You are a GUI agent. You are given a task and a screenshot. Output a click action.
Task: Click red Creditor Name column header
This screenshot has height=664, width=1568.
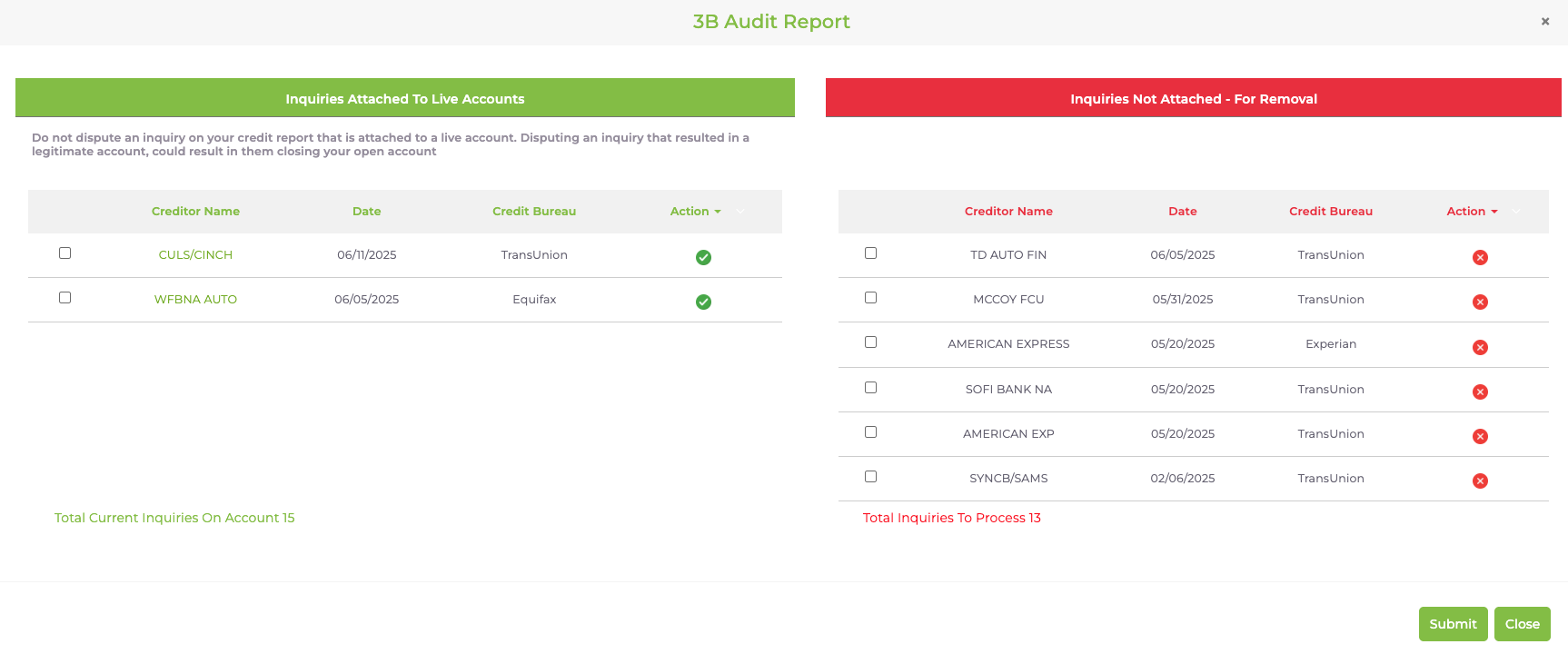[1008, 211]
